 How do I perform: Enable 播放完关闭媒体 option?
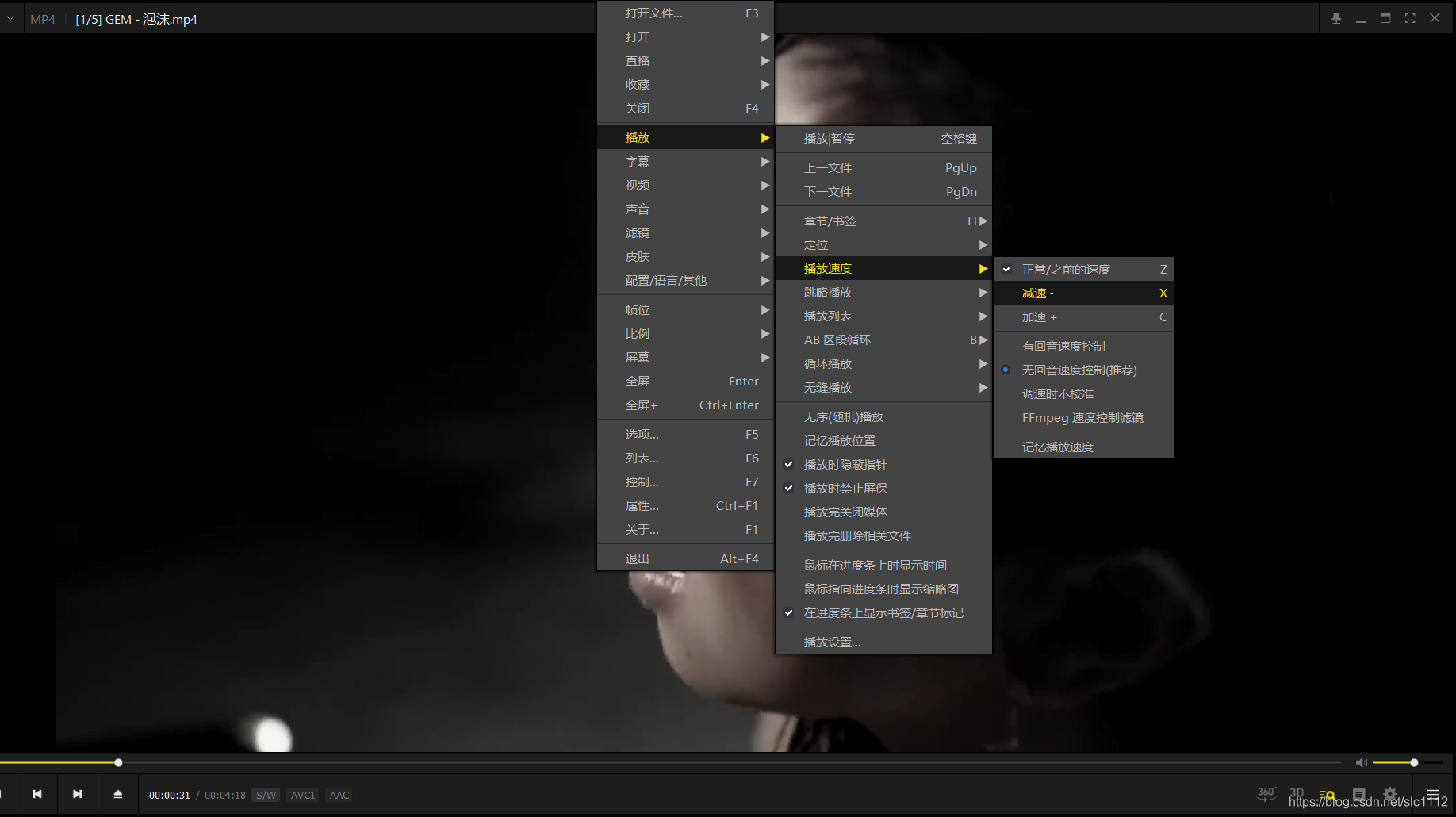coord(883,512)
